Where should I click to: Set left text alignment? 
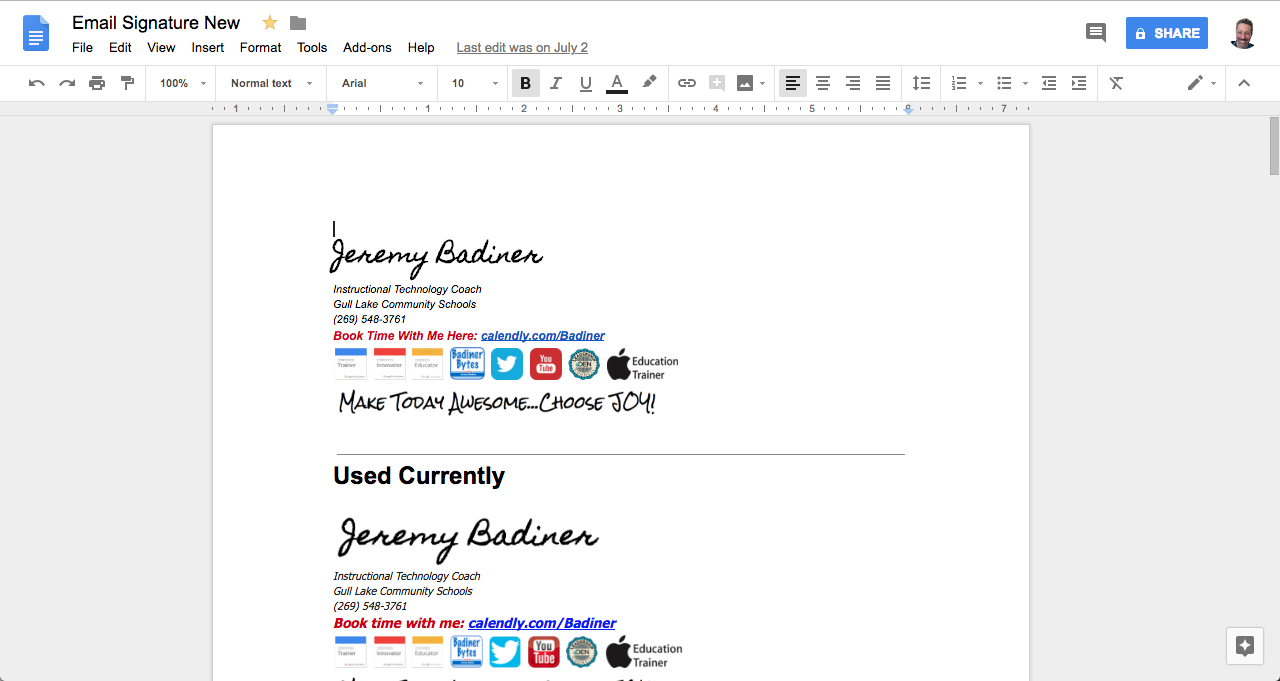[793, 83]
